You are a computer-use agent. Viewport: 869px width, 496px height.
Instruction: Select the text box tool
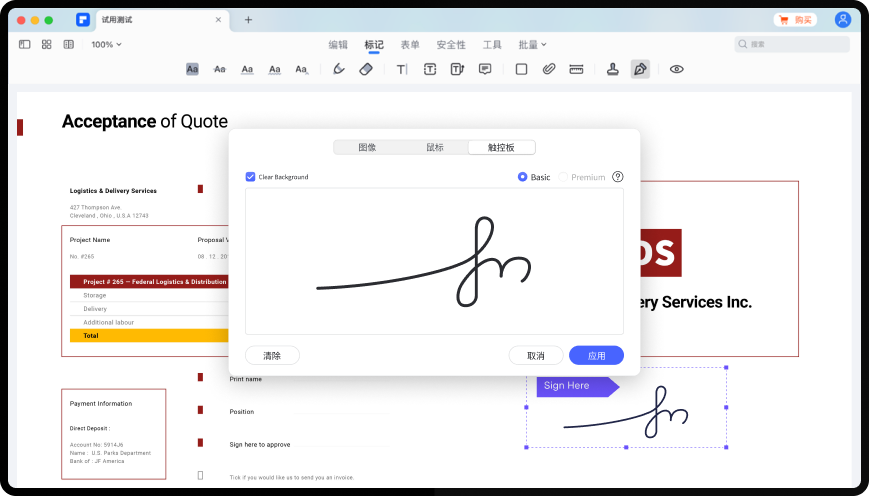pyautogui.click(x=430, y=69)
